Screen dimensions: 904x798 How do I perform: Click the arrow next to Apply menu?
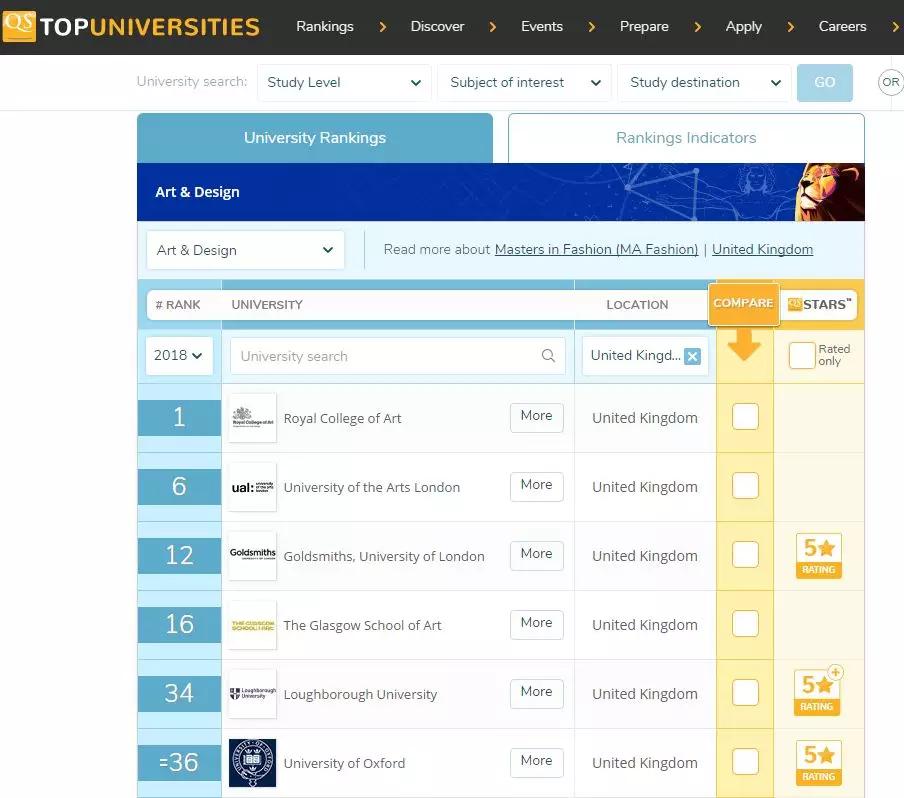click(790, 27)
